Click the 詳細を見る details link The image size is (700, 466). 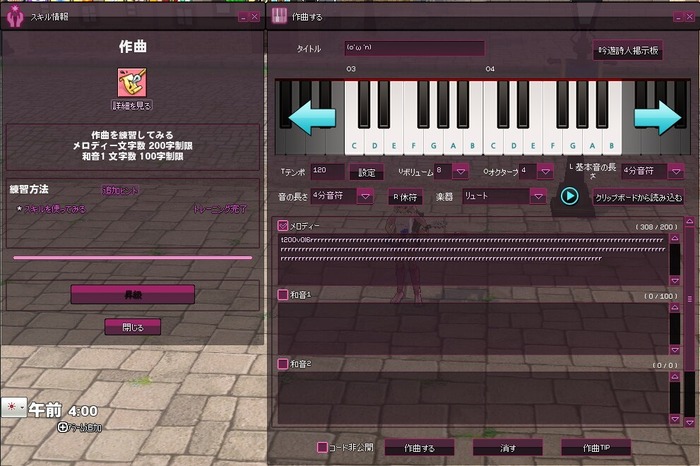click(x=132, y=105)
